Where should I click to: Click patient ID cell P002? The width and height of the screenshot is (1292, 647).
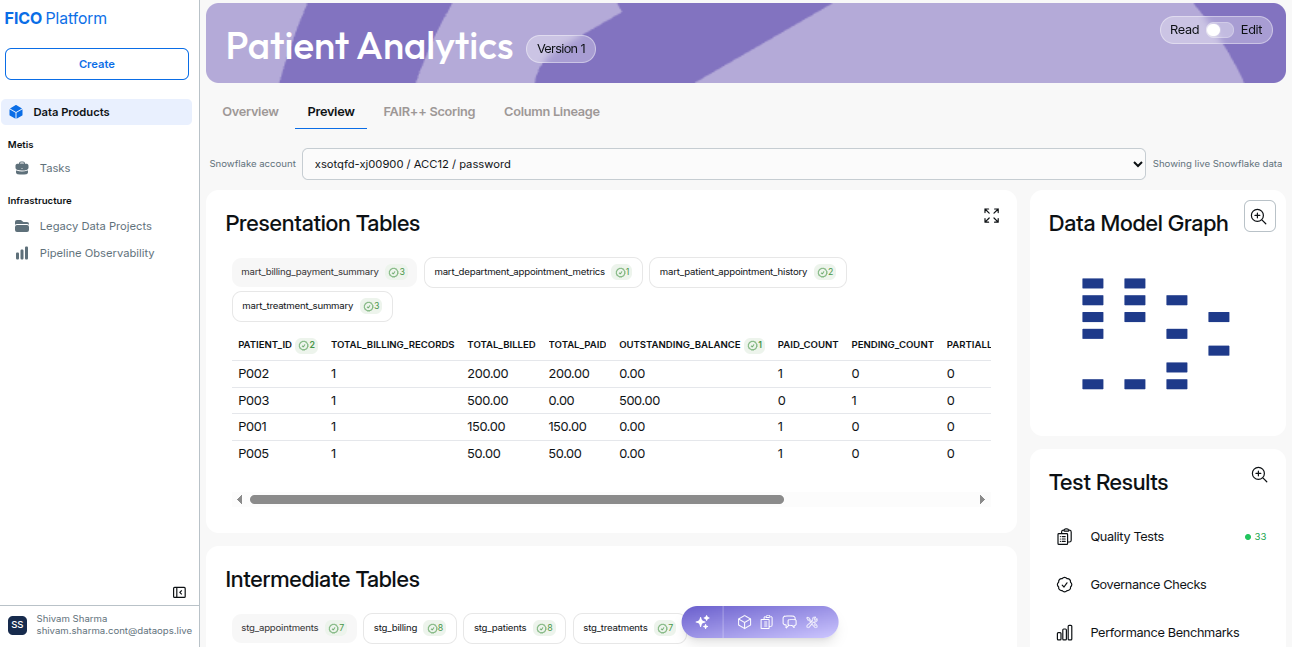tap(253, 374)
